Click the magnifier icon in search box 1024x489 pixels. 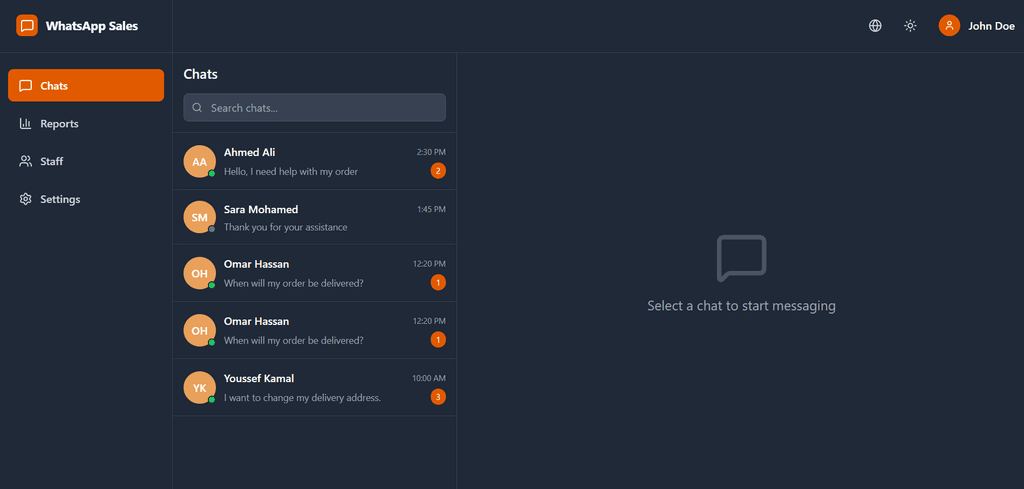(x=198, y=108)
